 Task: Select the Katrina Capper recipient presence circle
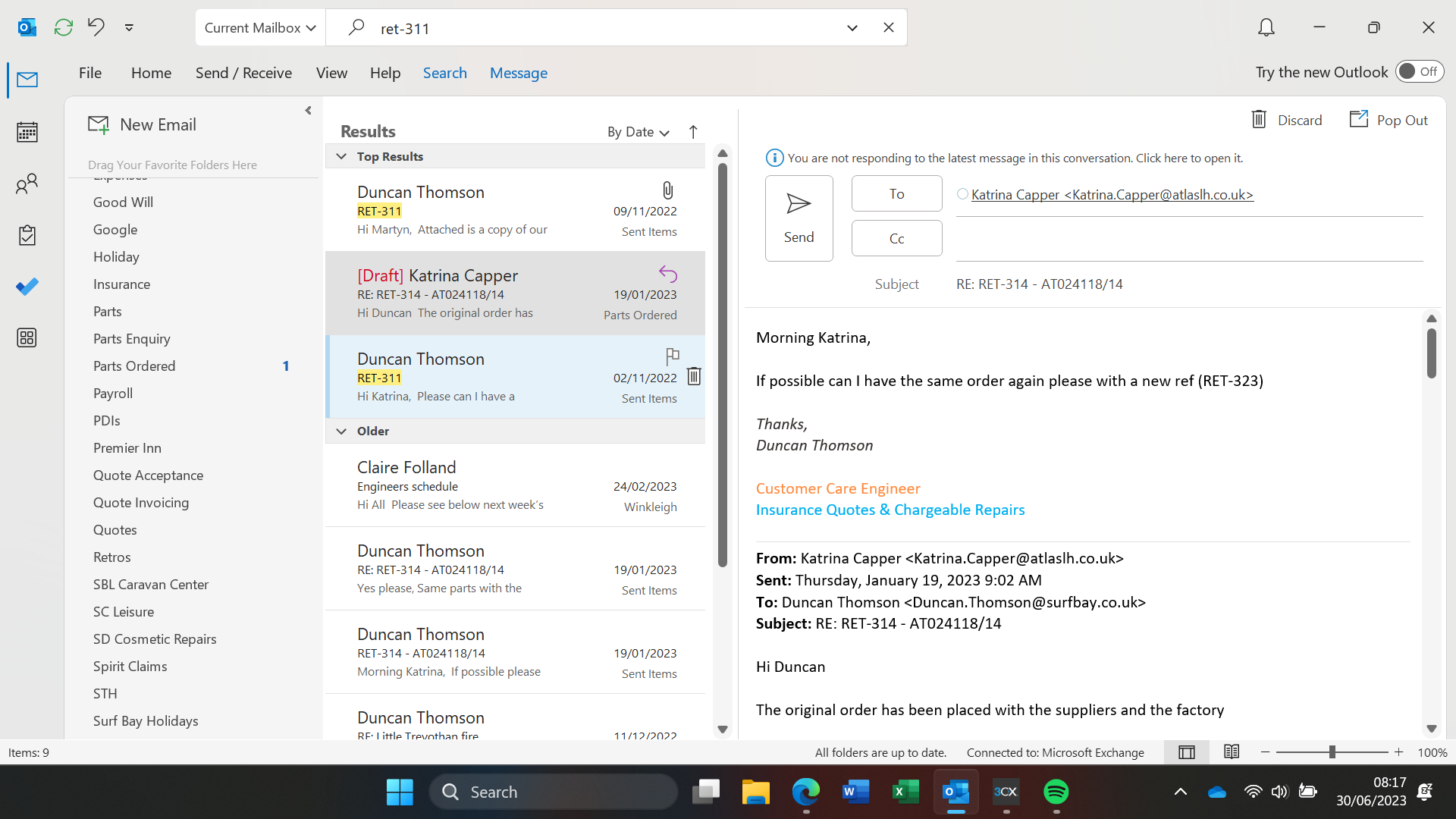pyautogui.click(x=962, y=194)
